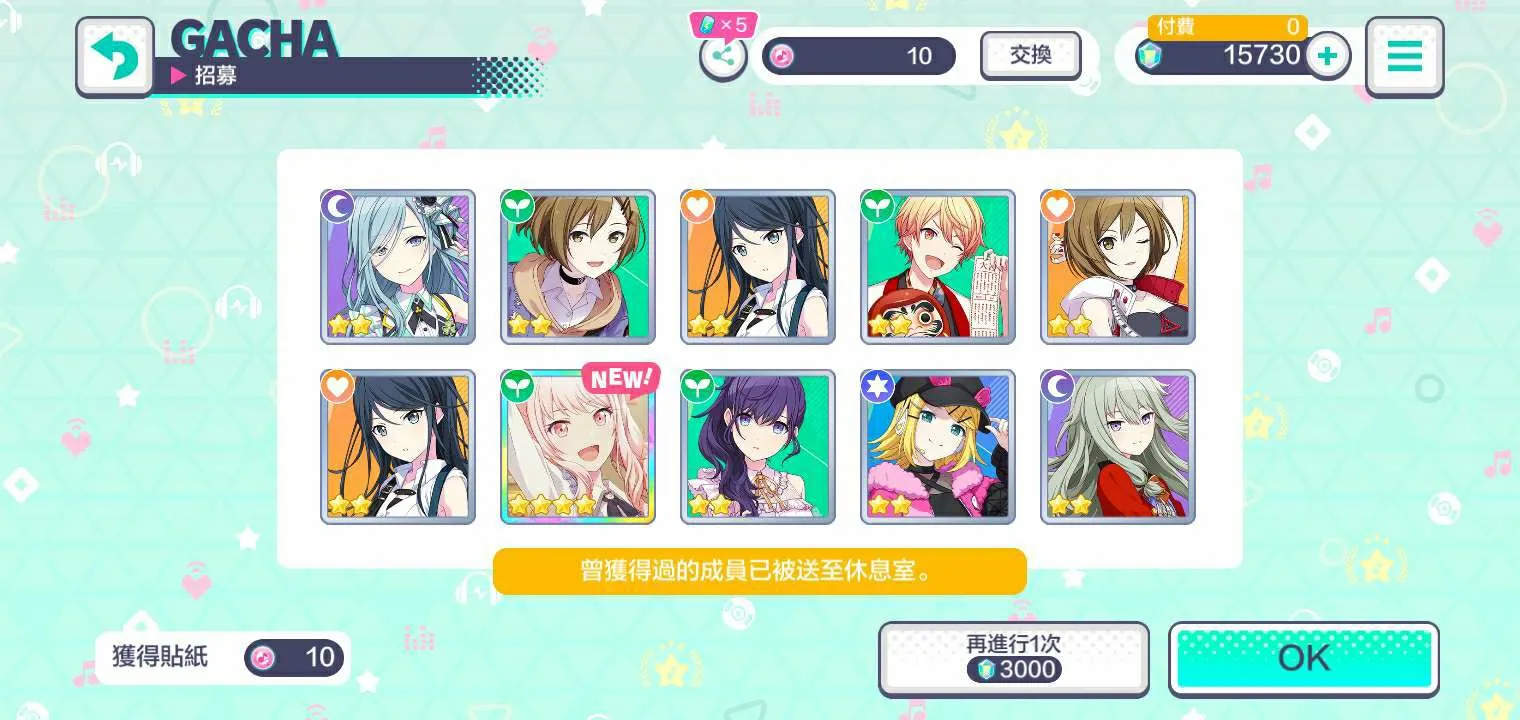Open the hamburger menu icon
Viewport: 1520px width, 720px height.
(1404, 56)
